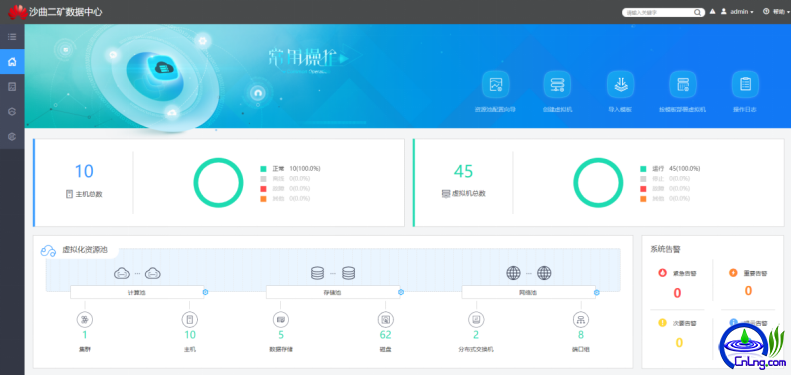Click the 重要告警 count 0
The width and height of the screenshot is (791, 375).
[x=748, y=291]
